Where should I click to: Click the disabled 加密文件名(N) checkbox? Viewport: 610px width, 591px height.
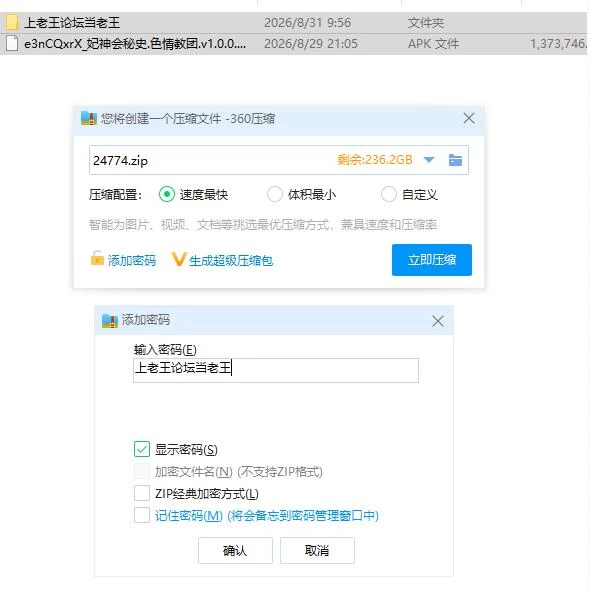coord(142,471)
